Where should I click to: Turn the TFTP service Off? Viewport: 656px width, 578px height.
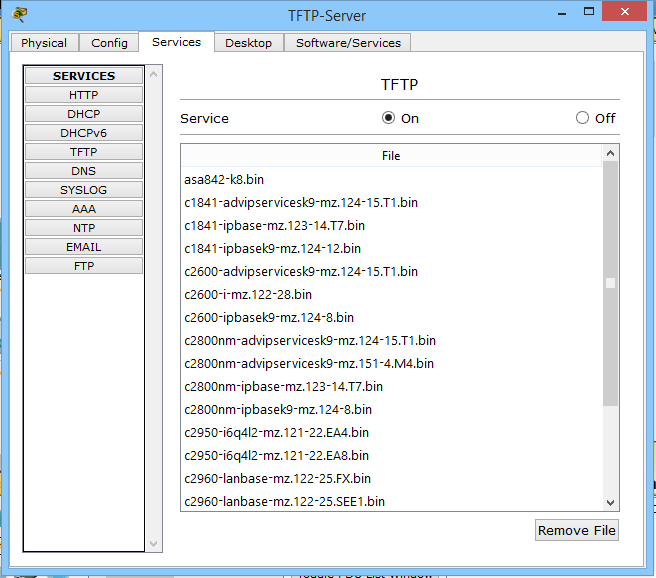[582, 118]
